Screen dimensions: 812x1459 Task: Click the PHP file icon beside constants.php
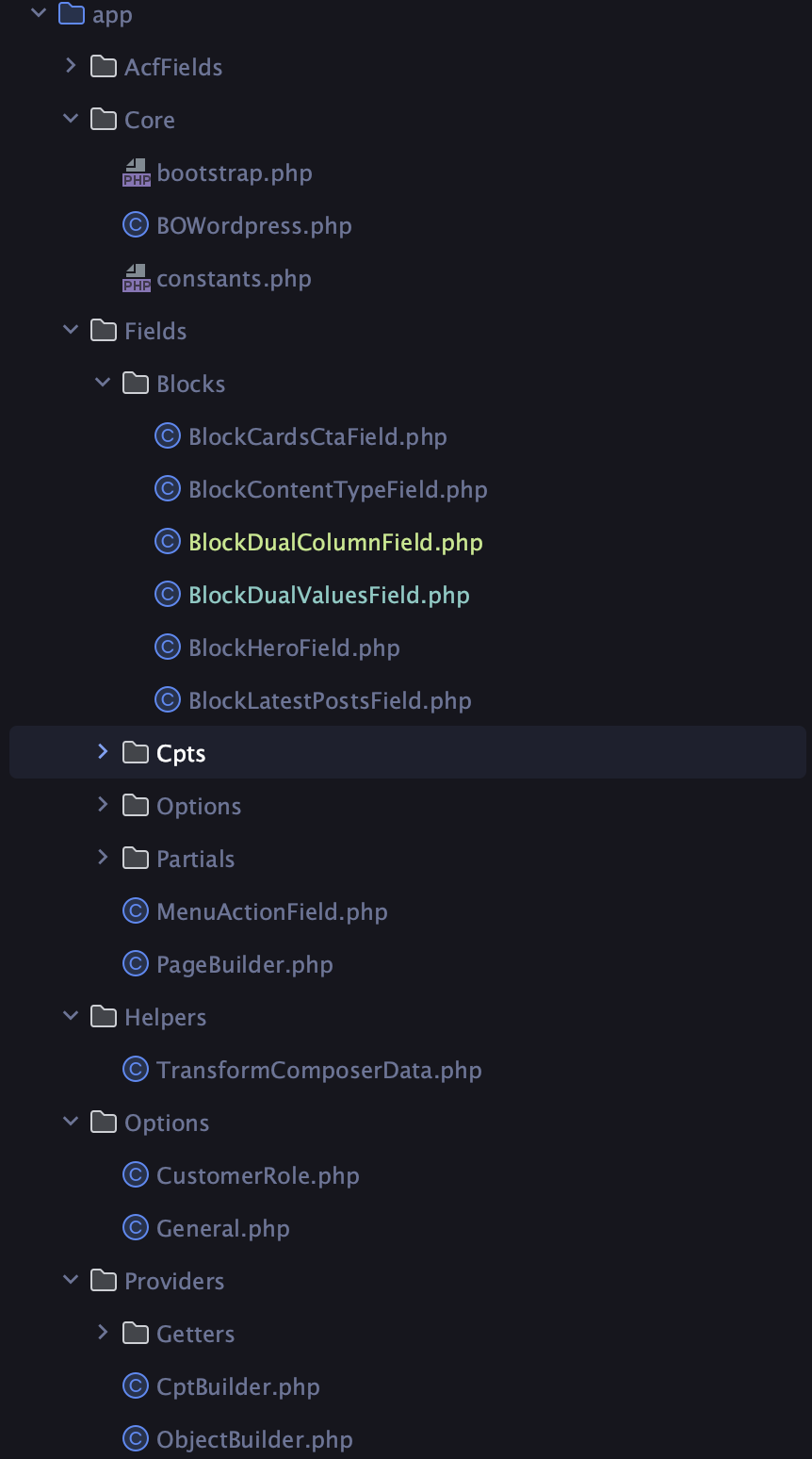(x=137, y=279)
